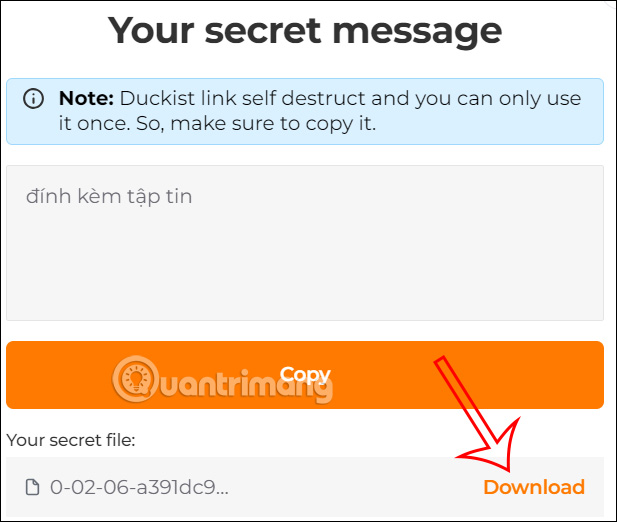
Task: Click the empty lower area of the message box
Action: coord(305,275)
